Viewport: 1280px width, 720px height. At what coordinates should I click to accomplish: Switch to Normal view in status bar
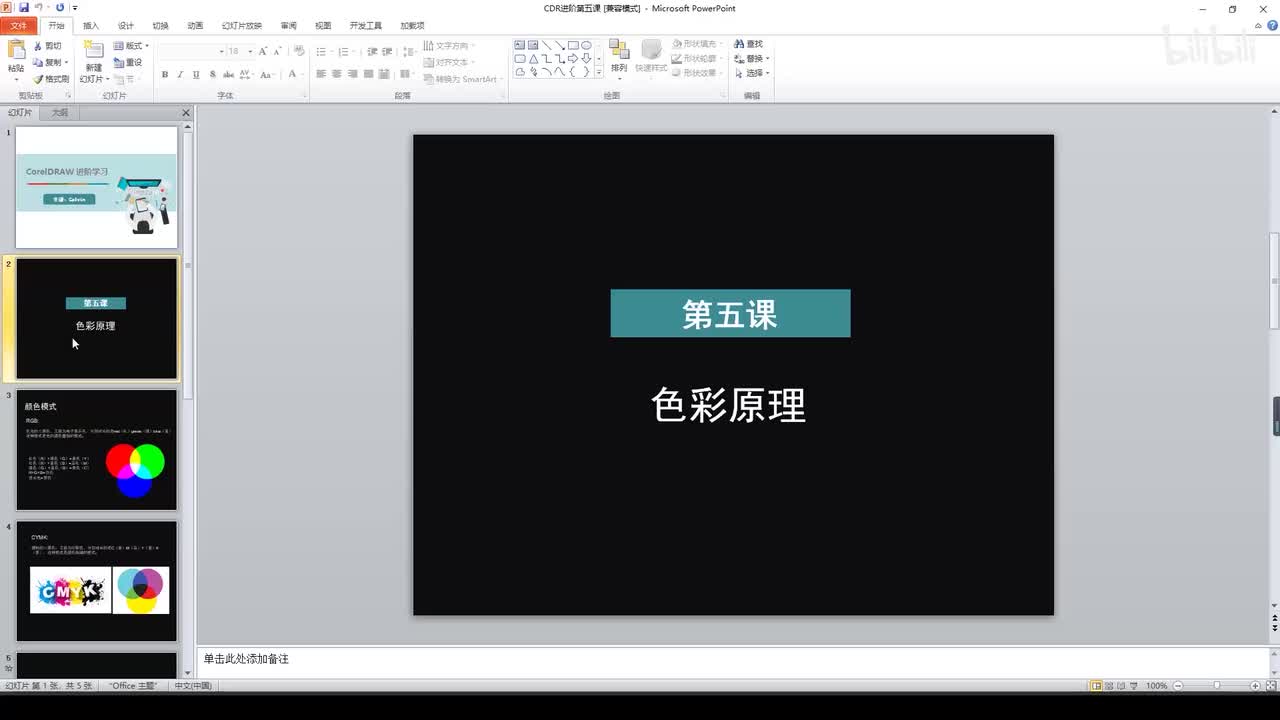click(x=1097, y=686)
